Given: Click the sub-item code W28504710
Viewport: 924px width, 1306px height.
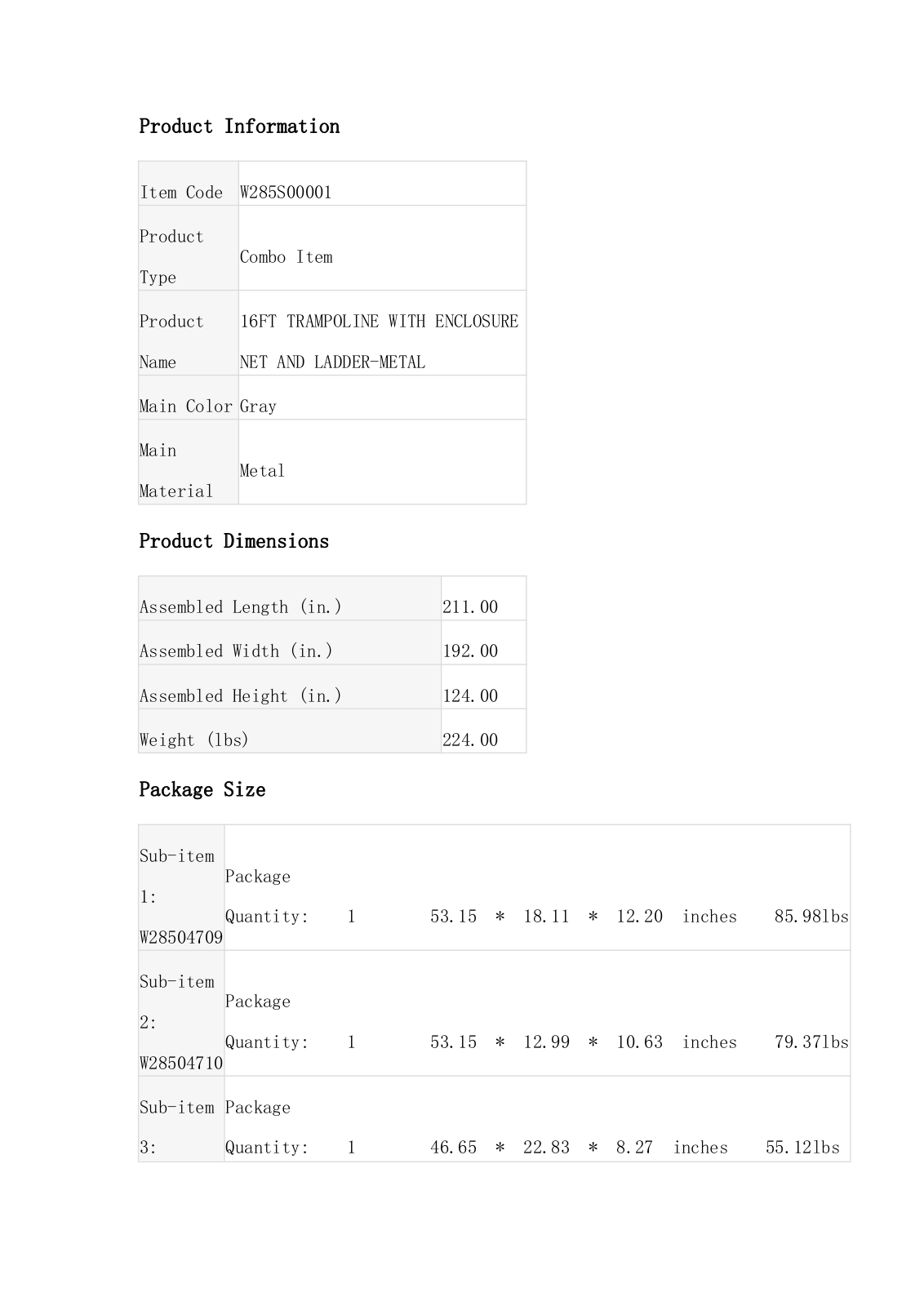Looking at the screenshot, I should (x=181, y=1064).
